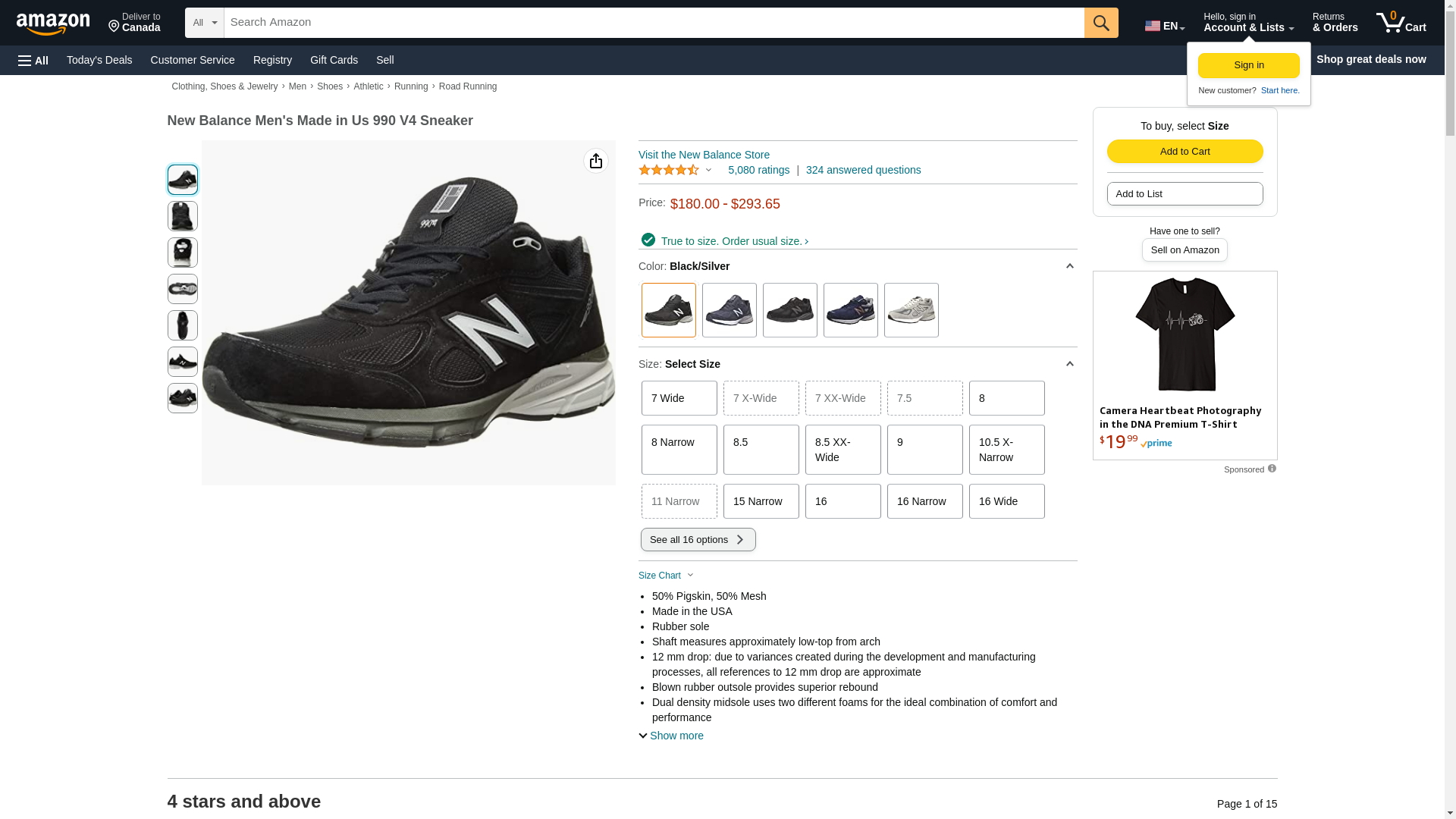Click the star rating icon
The height and width of the screenshot is (819, 1456).
click(668, 171)
